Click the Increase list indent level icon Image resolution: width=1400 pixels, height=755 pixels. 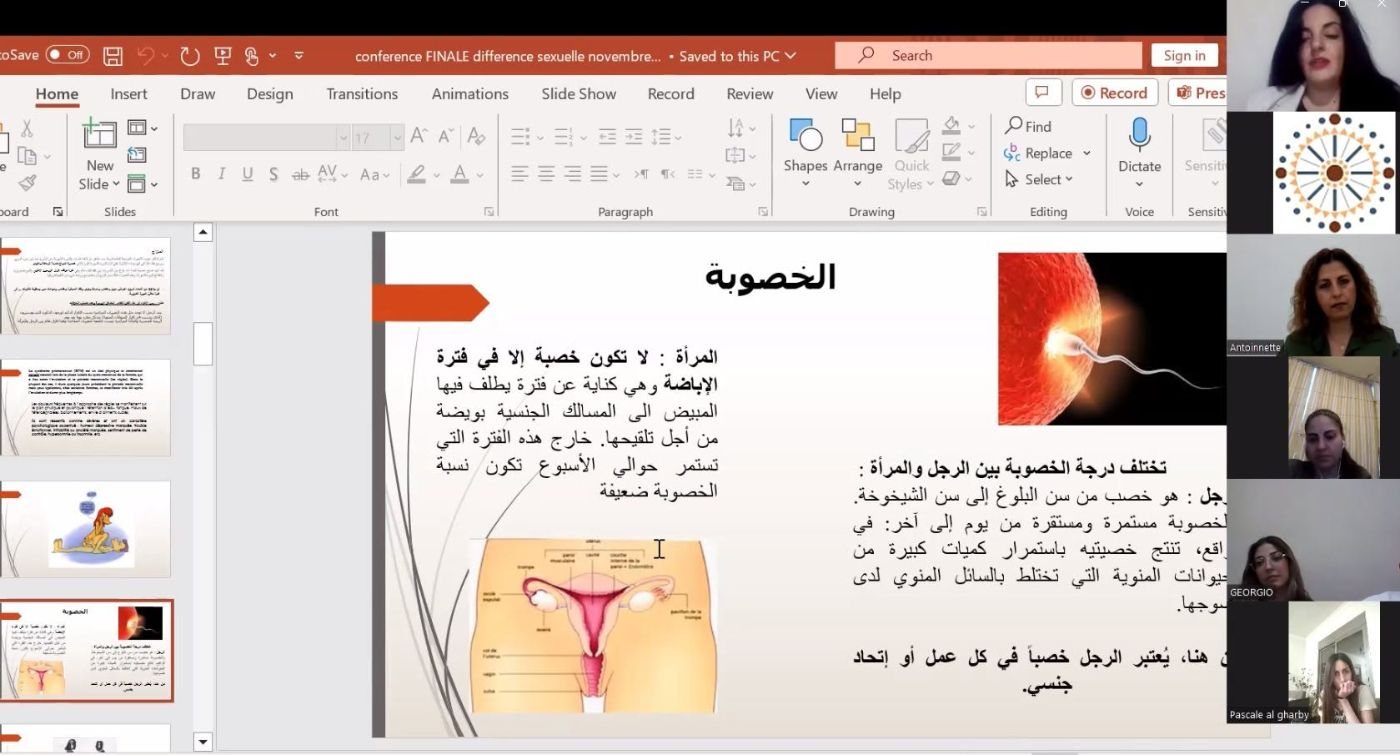point(634,136)
